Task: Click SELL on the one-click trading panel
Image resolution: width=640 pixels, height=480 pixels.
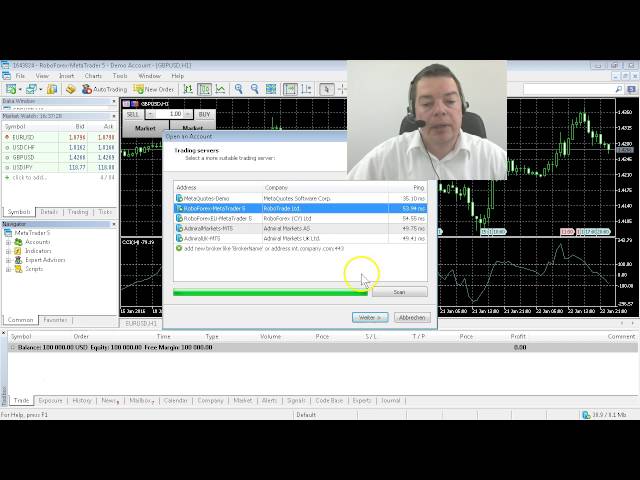Action: (x=133, y=115)
